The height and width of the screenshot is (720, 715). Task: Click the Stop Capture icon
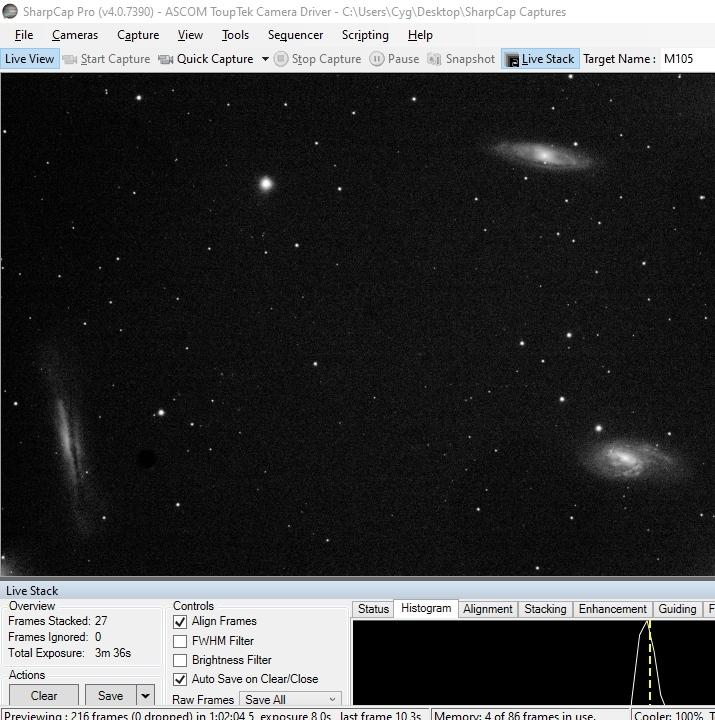coord(281,59)
